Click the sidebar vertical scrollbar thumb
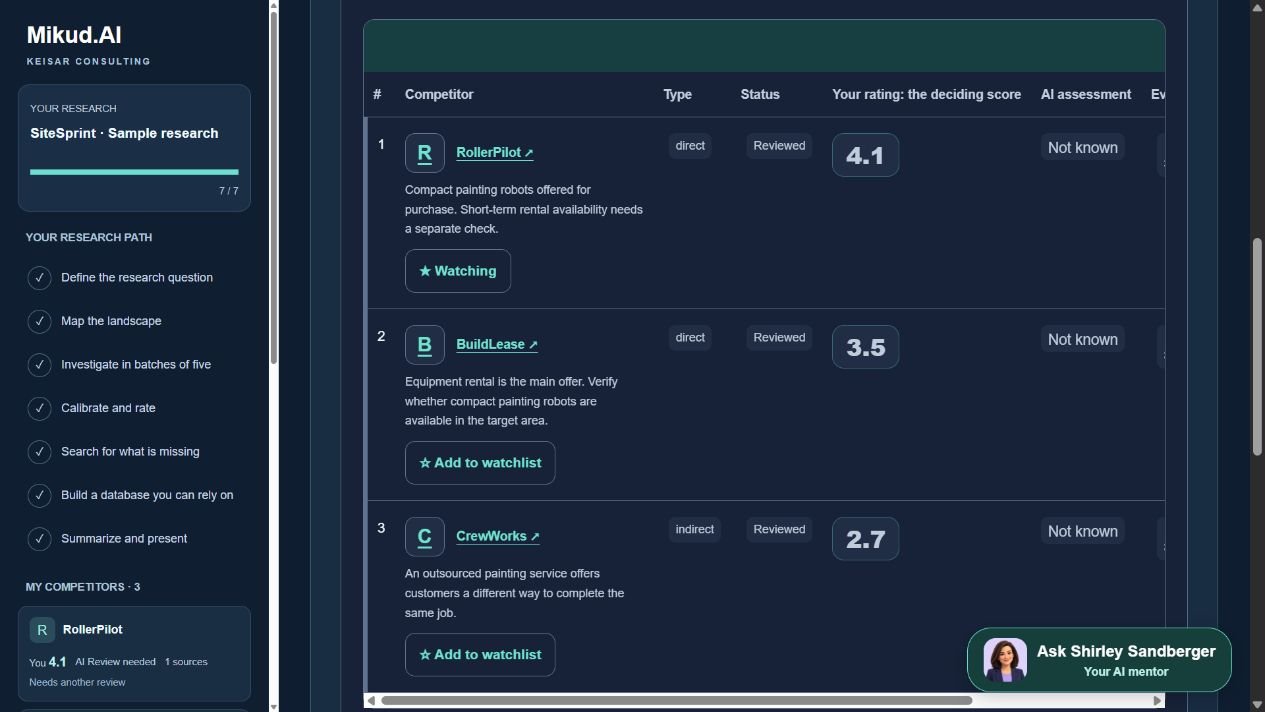The width and height of the screenshot is (1265, 712). pyautogui.click(x=274, y=187)
